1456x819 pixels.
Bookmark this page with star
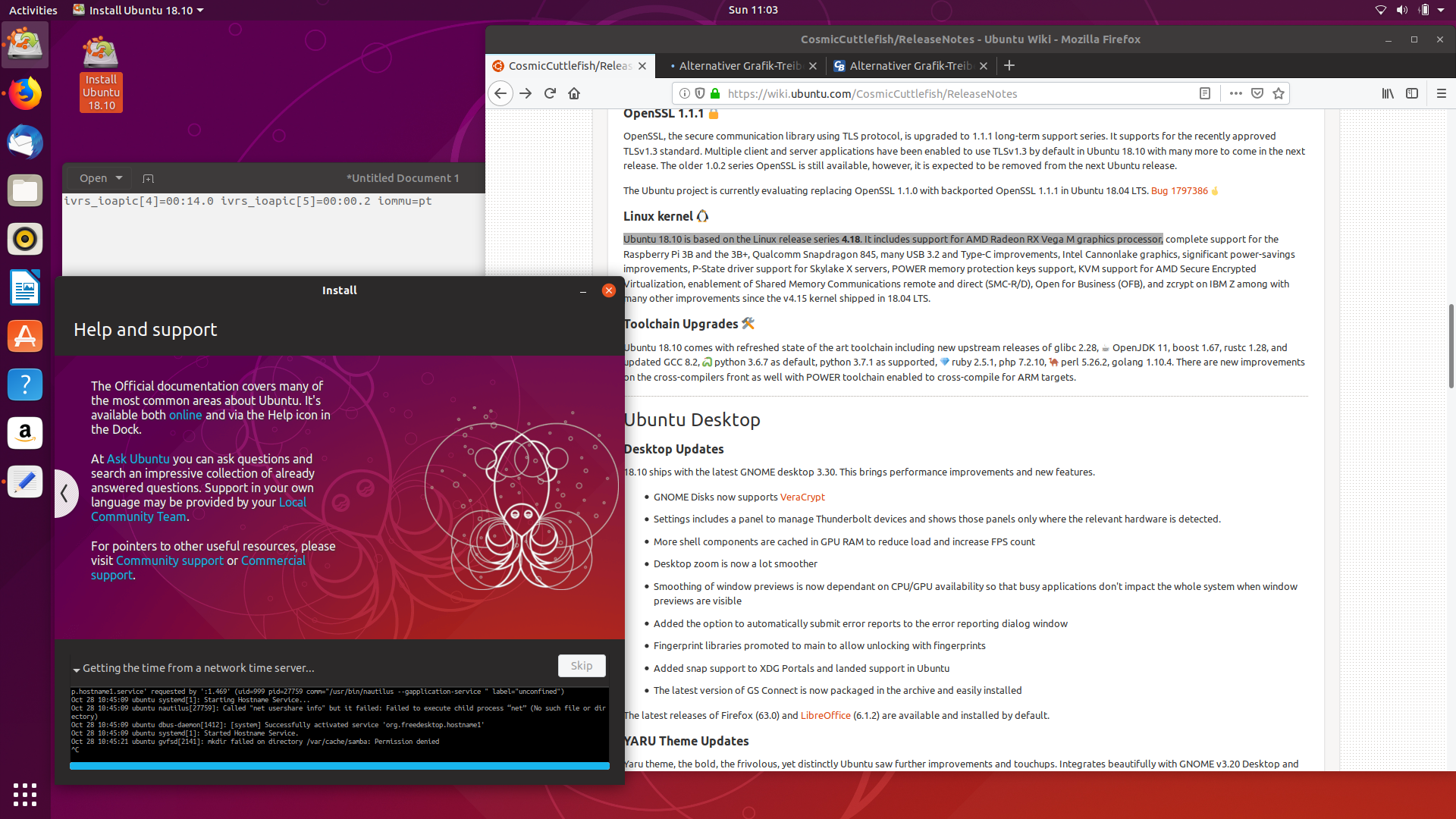(1279, 93)
